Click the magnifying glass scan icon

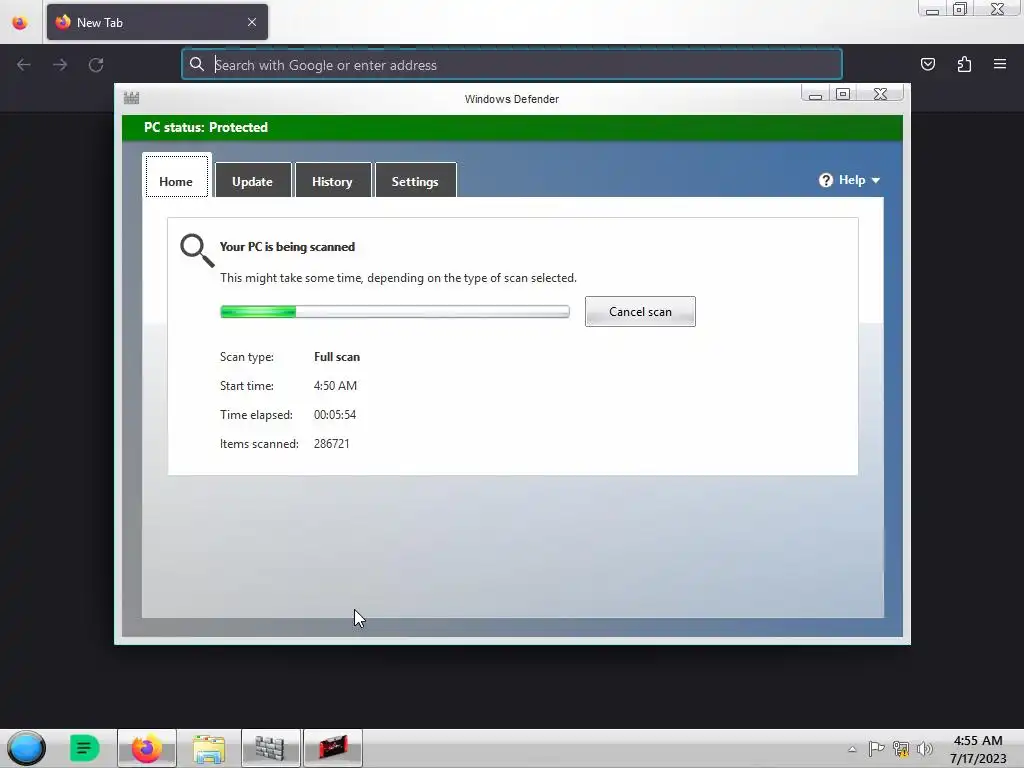(197, 251)
